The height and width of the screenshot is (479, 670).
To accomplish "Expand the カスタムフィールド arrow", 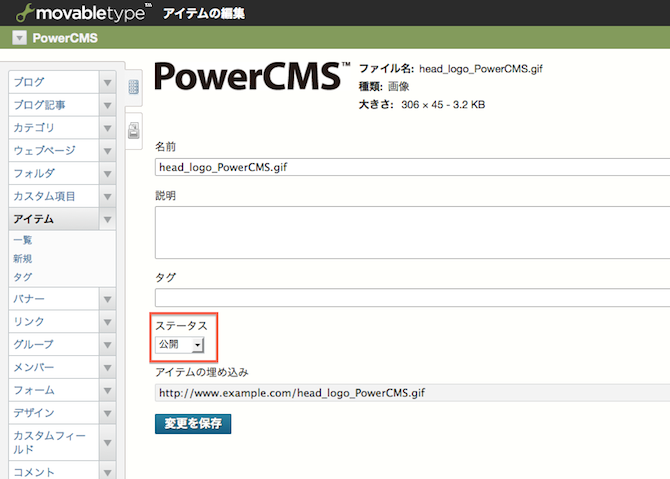I will pos(107,442).
